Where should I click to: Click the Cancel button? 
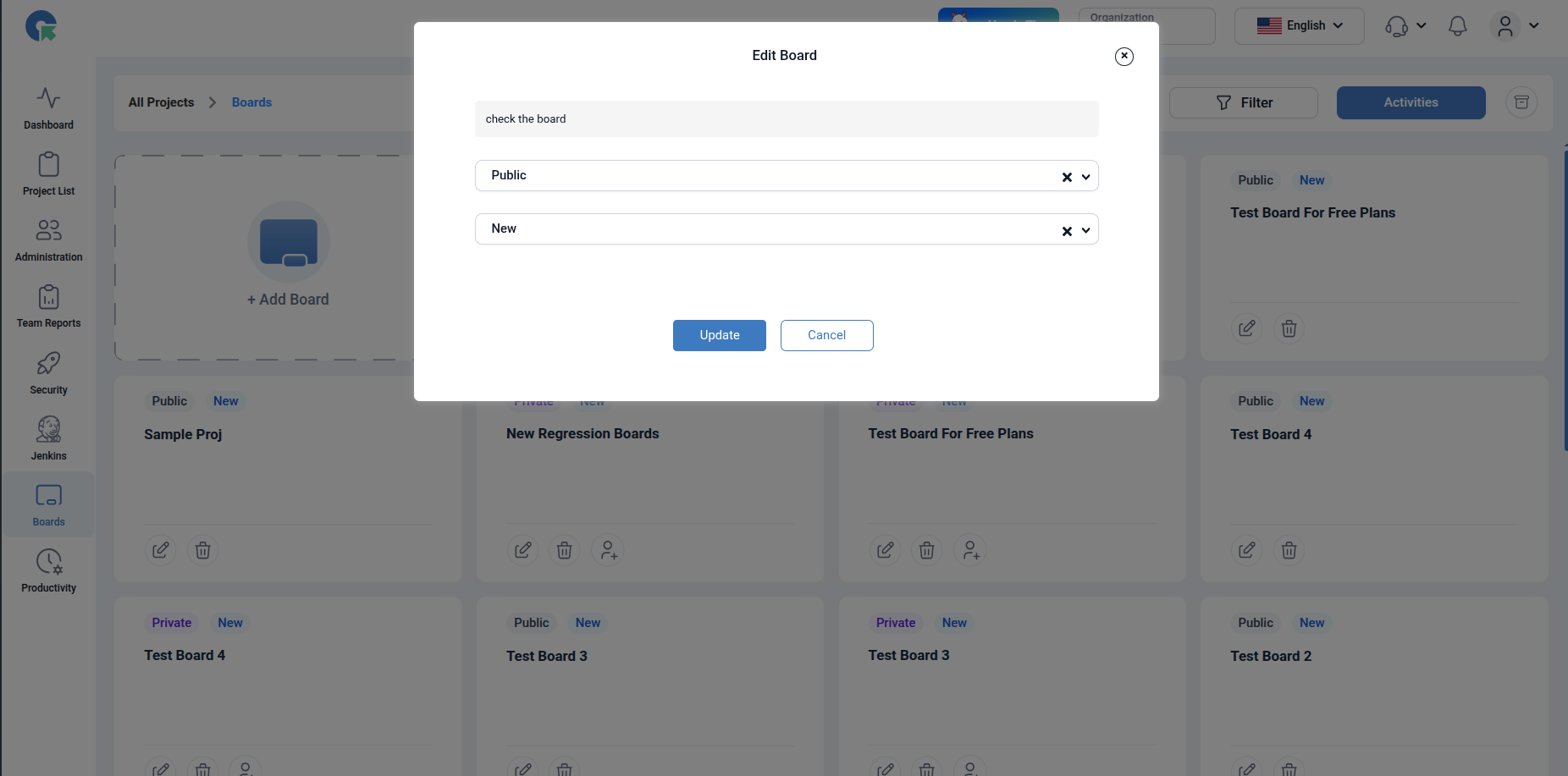(x=826, y=335)
